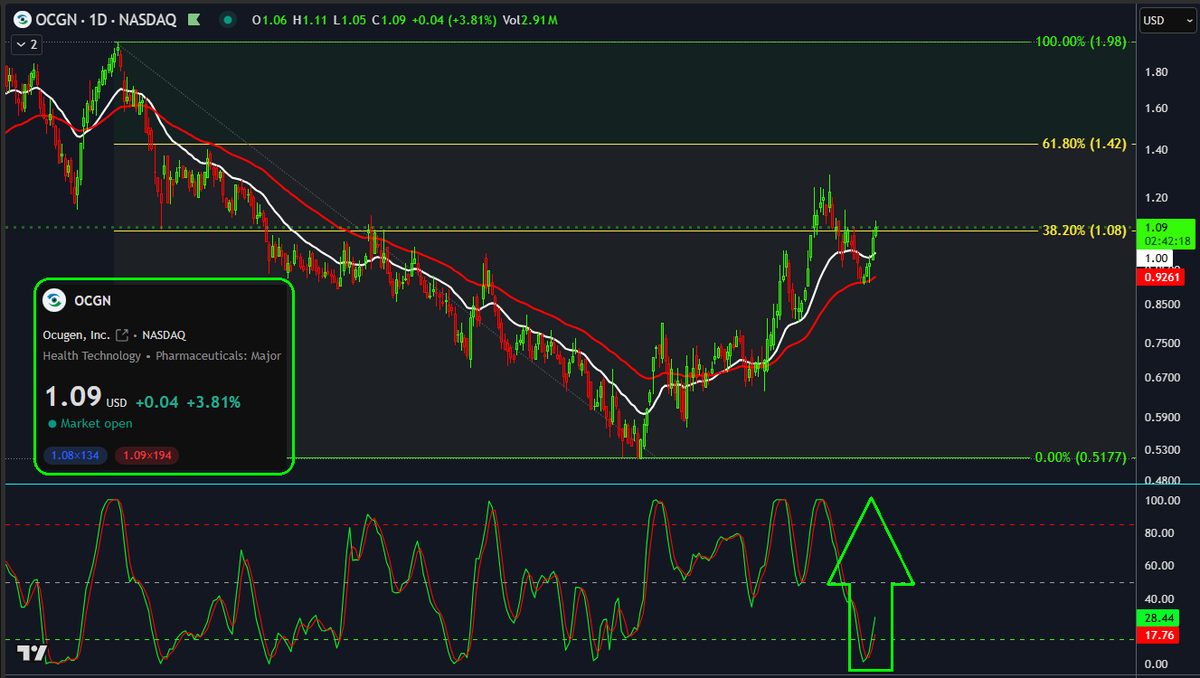Click the 1.20 price axis tick
The image size is (1200, 678).
point(1157,198)
